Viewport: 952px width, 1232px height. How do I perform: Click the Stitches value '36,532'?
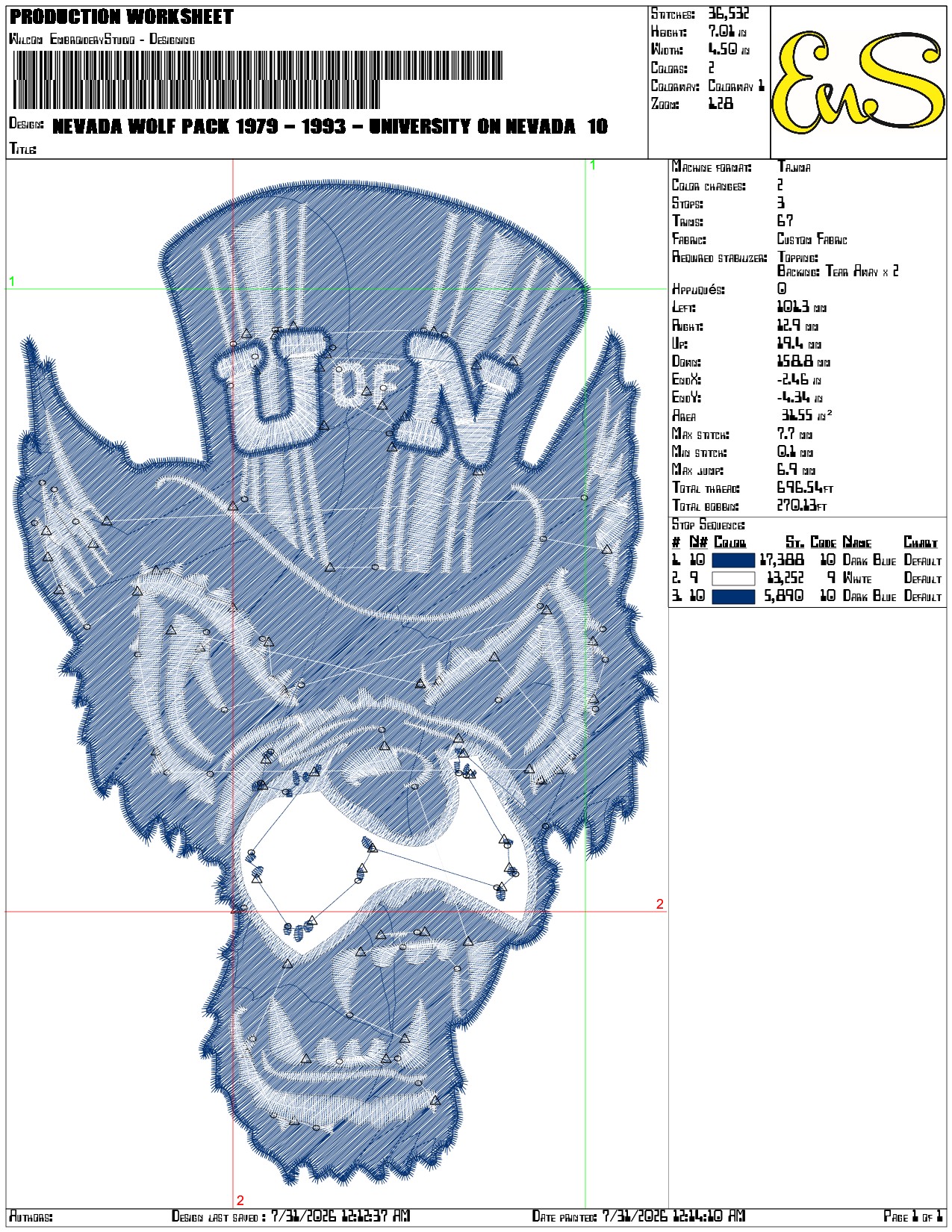click(x=728, y=13)
